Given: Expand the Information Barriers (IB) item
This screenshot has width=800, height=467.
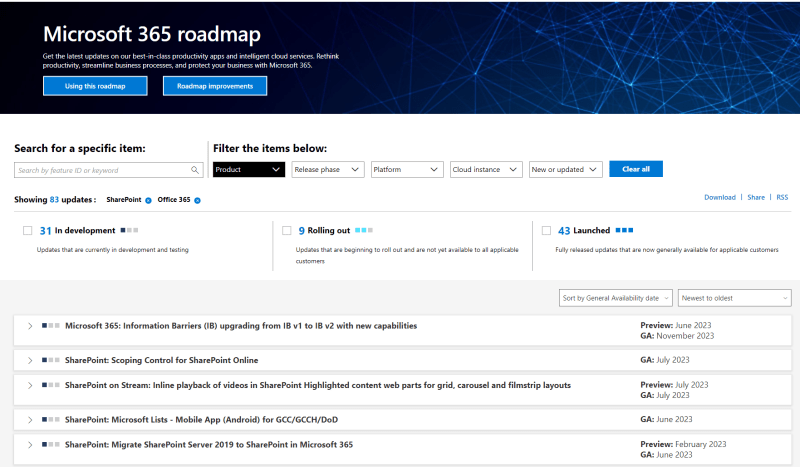Looking at the screenshot, I should (30, 326).
